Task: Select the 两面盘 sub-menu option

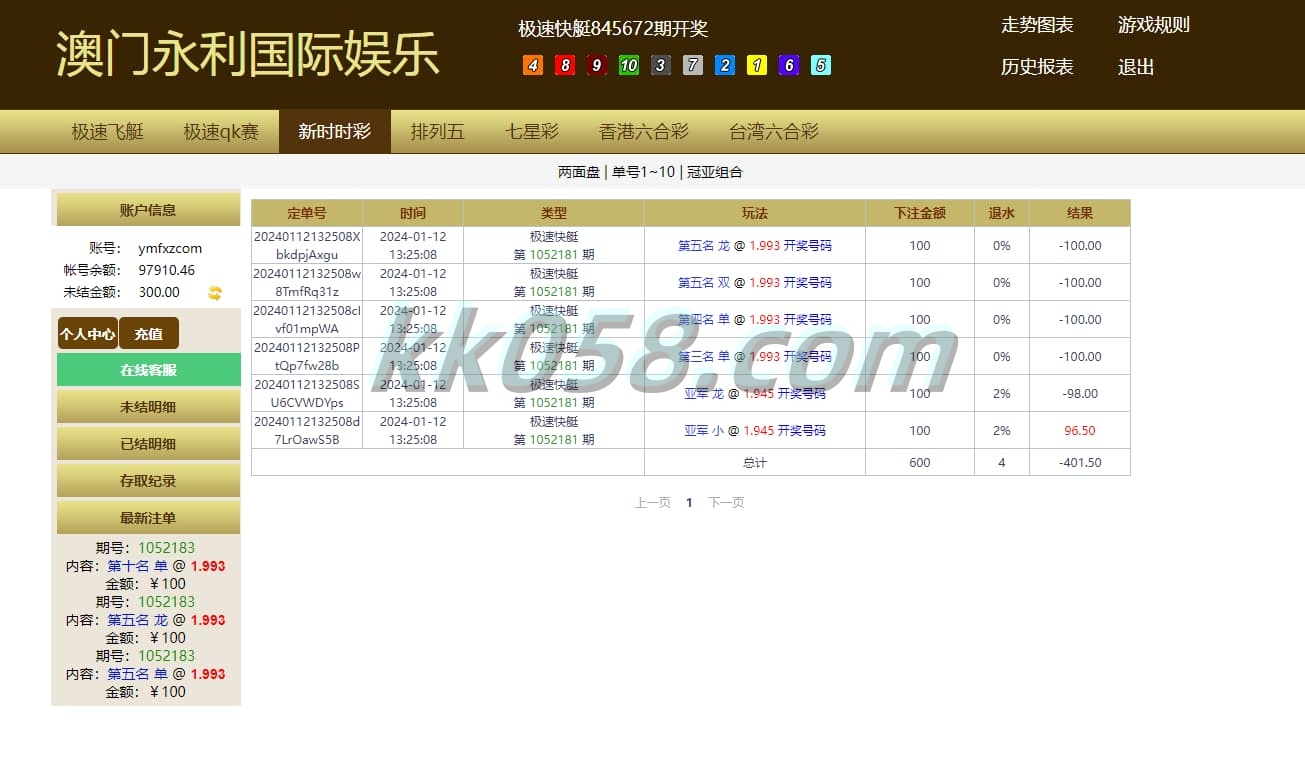Action: [579, 172]
